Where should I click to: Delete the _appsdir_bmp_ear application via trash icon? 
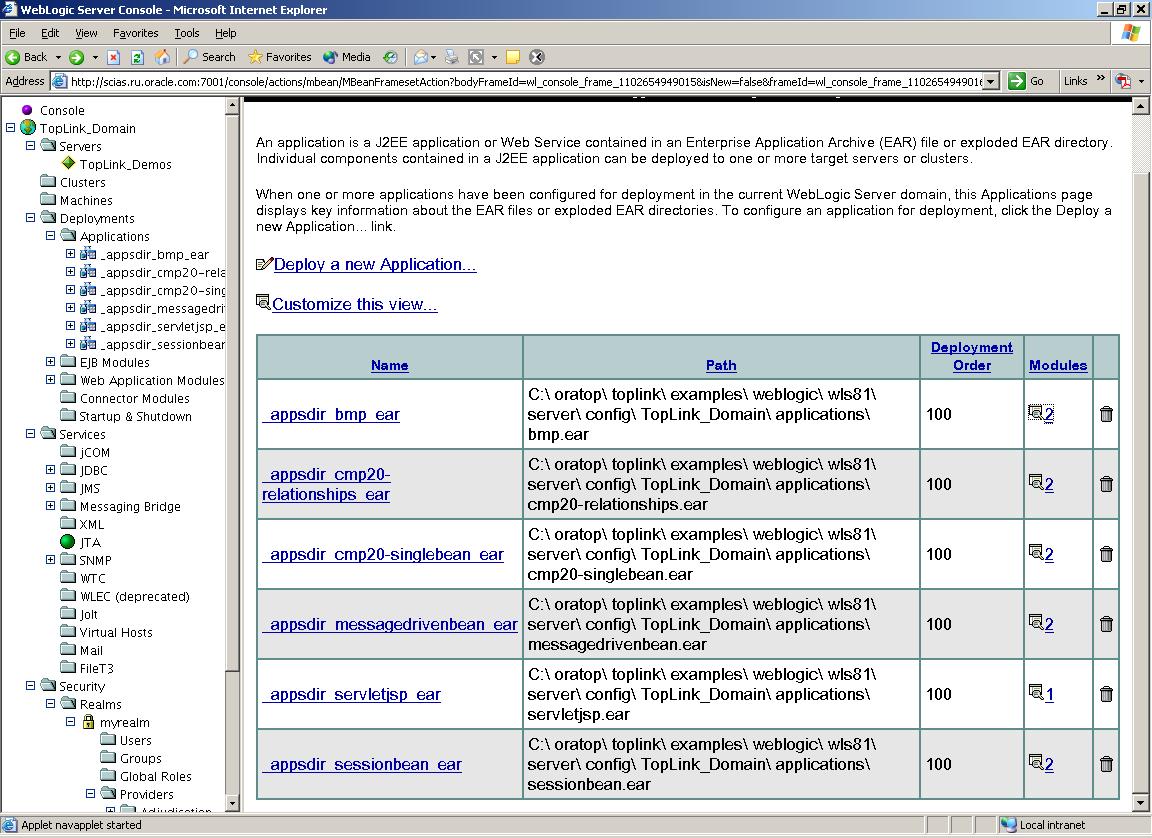click(x=1106, y=414)
